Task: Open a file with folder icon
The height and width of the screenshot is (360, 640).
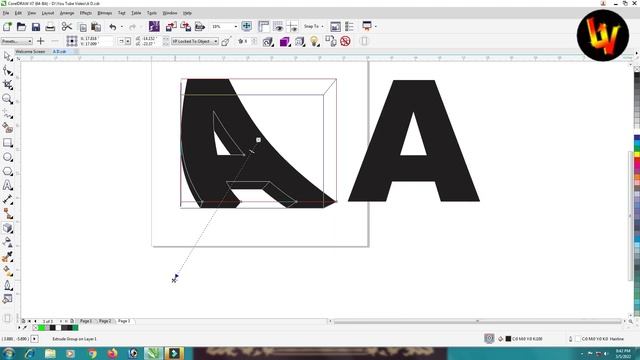Action: [x=21, y=27]
